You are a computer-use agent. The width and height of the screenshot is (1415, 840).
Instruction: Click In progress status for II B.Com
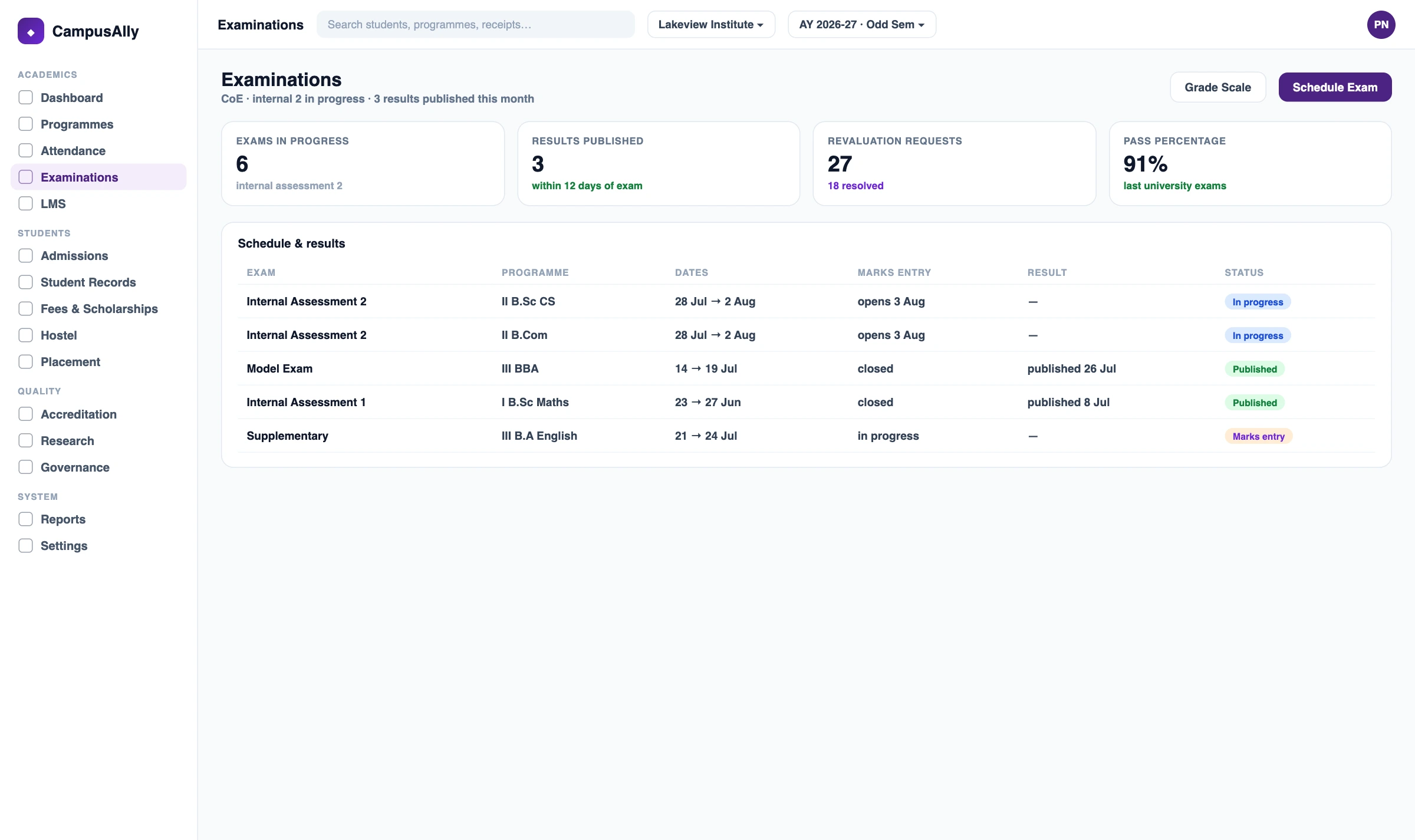click(1258, 335)
